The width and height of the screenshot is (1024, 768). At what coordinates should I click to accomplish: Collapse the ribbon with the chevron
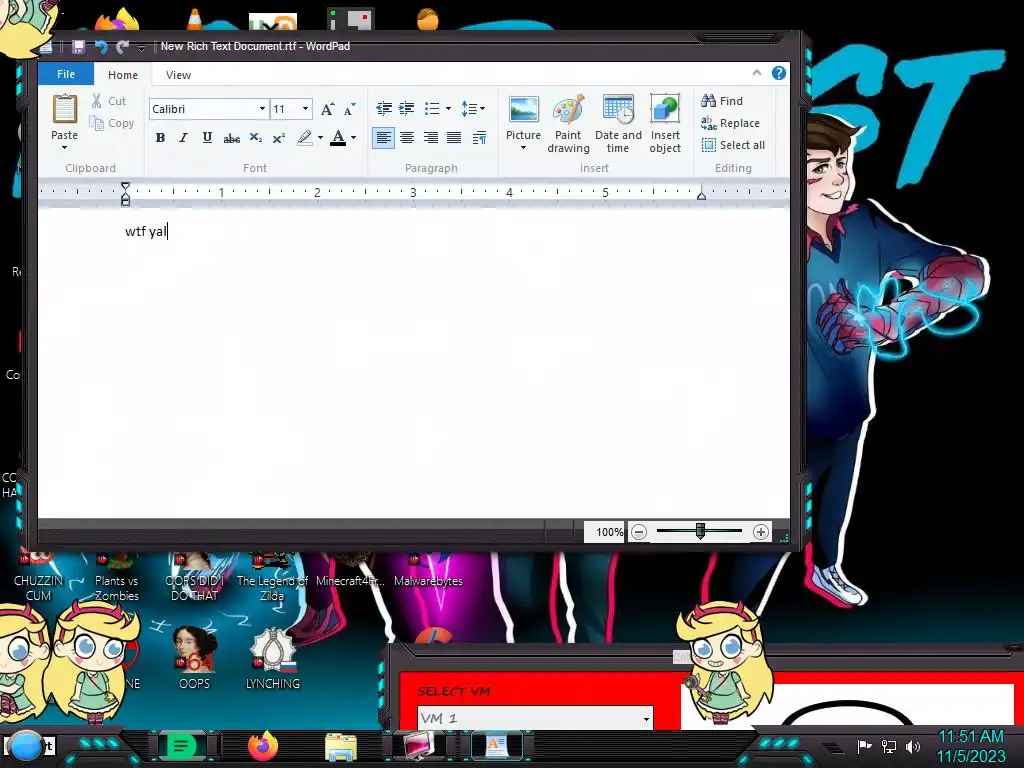click(757, 73)
